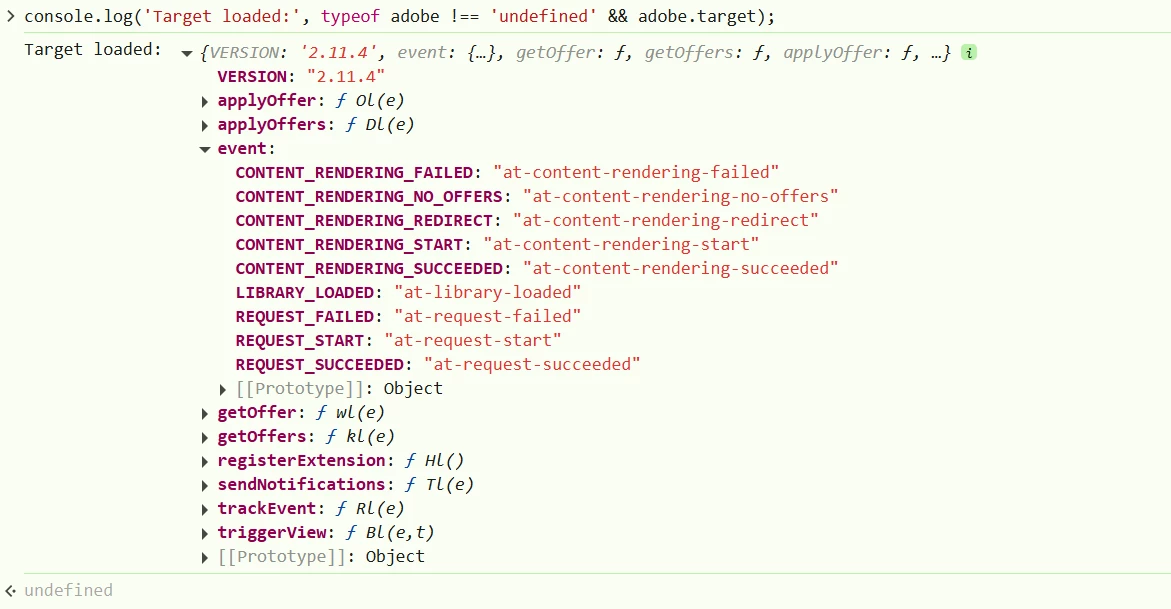Expand the trackEvent function entry
1171x609 pixels.
pos(205,509)
